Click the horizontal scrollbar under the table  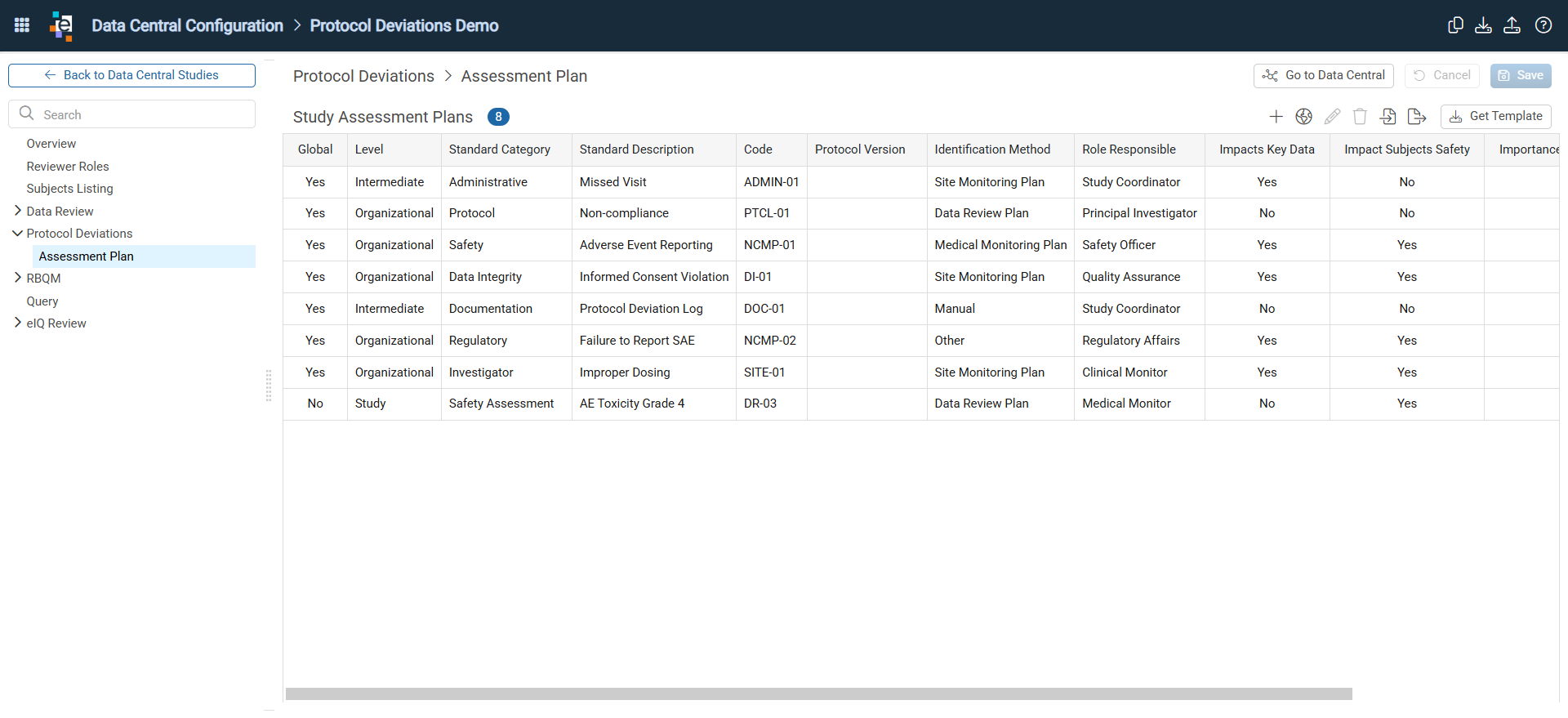[818, 693]
